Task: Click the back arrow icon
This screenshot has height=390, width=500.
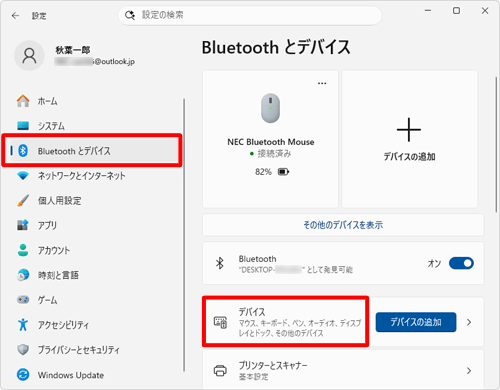Action: [15, 16]
